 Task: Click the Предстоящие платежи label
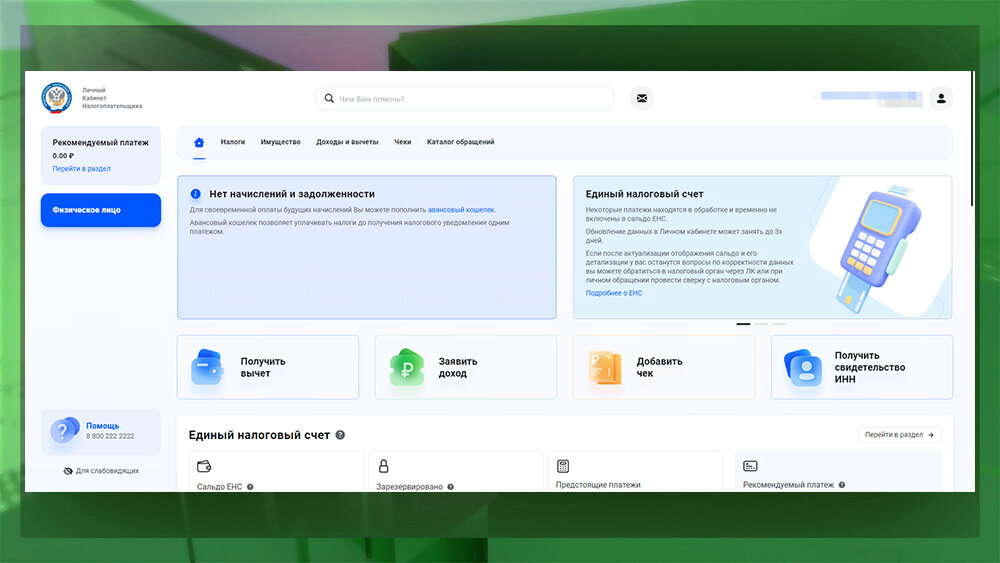pyautogui.click(x=598, y=485)
